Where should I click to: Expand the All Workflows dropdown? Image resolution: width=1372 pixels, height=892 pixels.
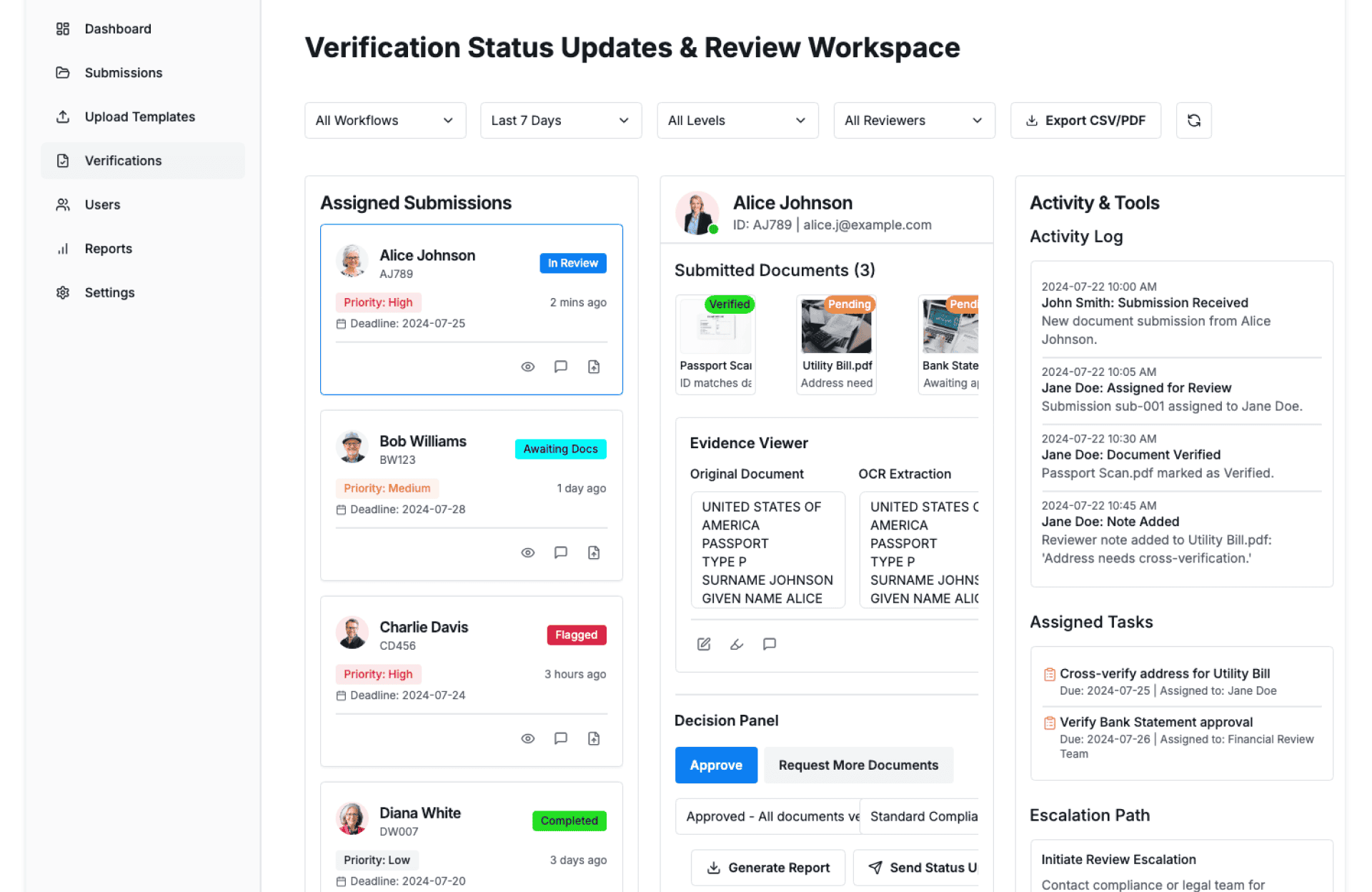tap(384, 120)
